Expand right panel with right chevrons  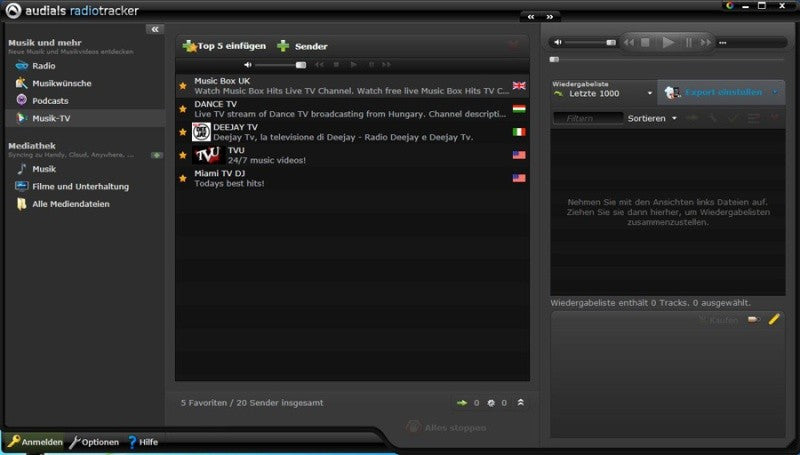coord(549,17)
